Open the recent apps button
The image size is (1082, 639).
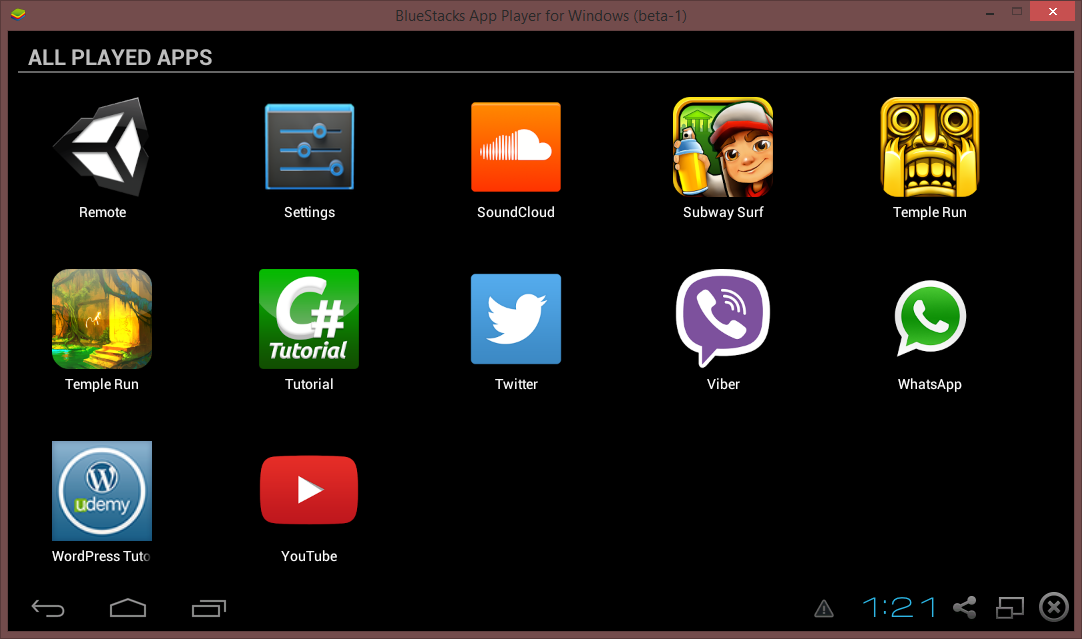209,608
